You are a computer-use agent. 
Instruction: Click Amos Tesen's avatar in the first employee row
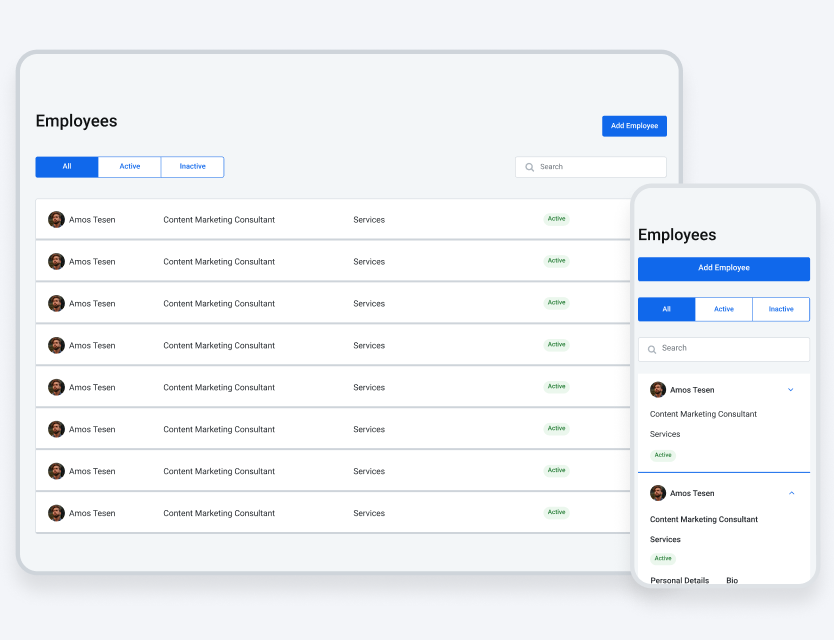[x=56, y=219]
